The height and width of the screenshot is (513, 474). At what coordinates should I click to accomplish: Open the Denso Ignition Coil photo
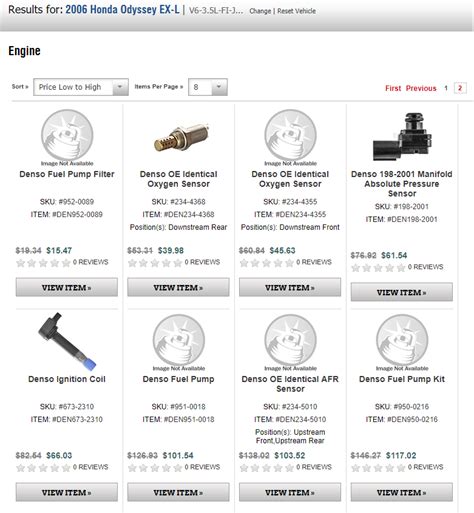pyautogui.click(x=67, y=341)
